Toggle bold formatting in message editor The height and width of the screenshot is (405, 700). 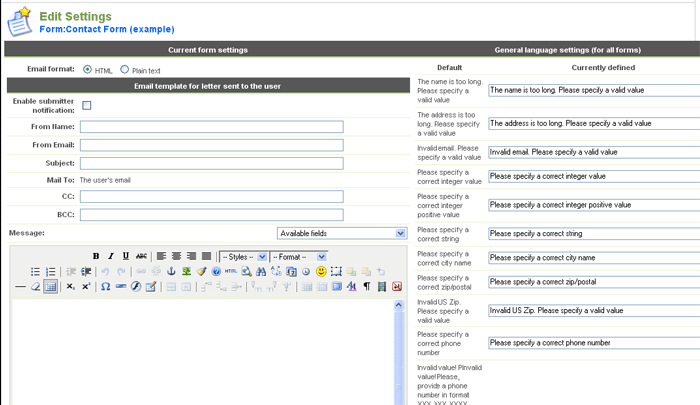tap(96, 256)
